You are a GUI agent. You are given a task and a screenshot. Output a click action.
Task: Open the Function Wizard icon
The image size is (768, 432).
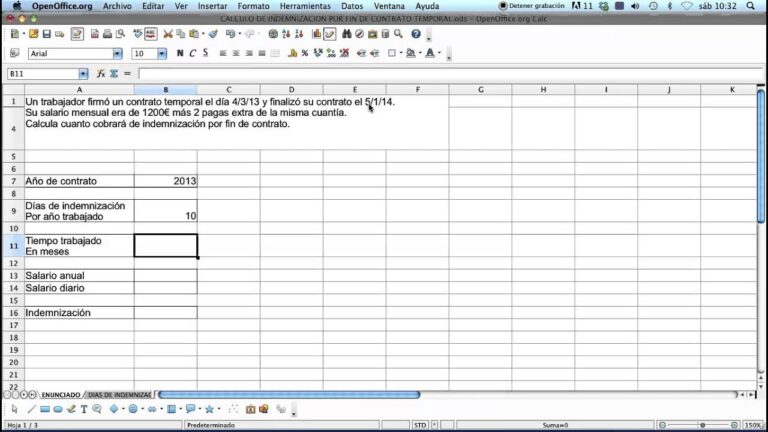[101, 74]
